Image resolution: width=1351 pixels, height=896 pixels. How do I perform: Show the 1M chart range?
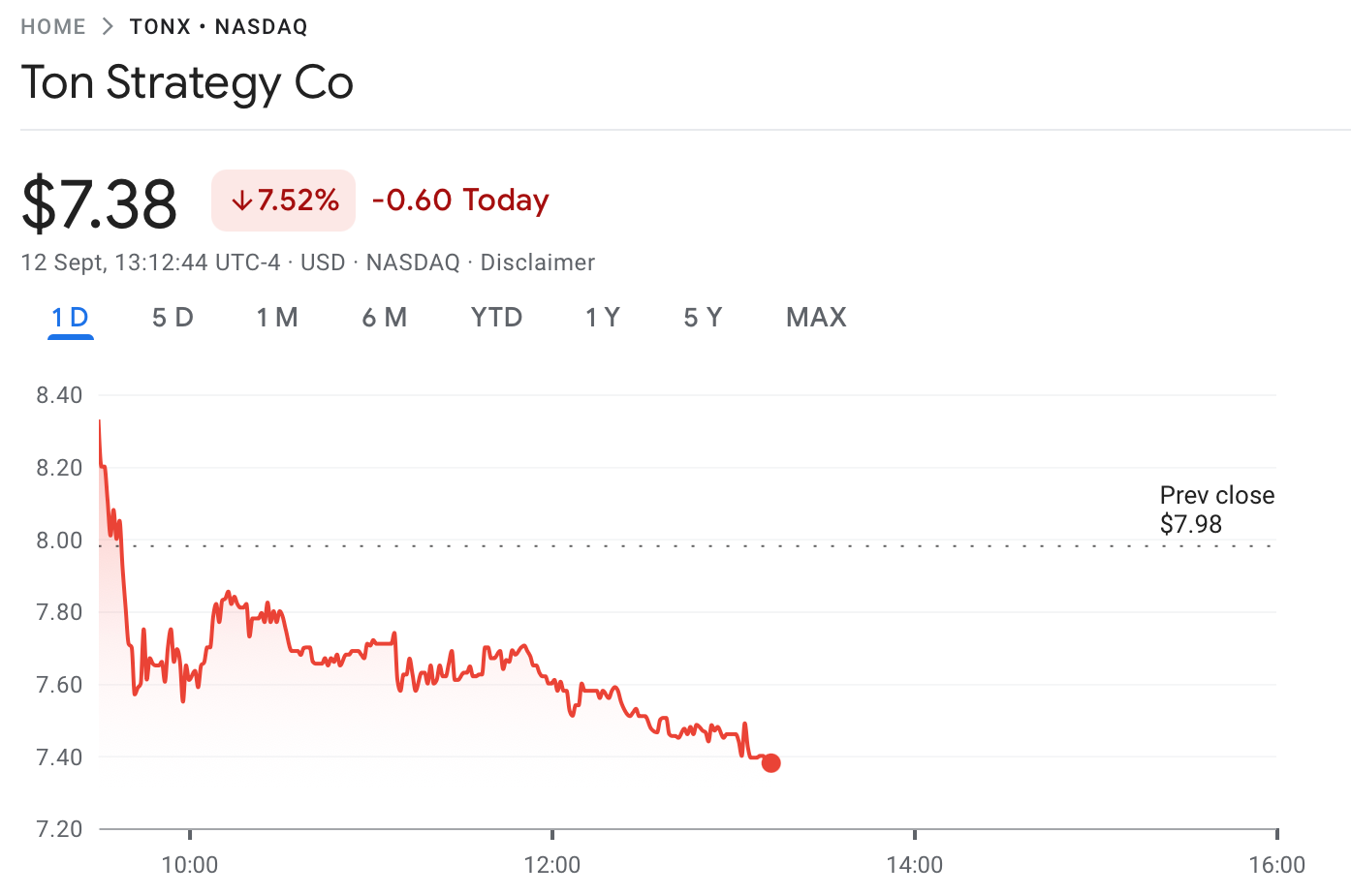coord(277,318)
